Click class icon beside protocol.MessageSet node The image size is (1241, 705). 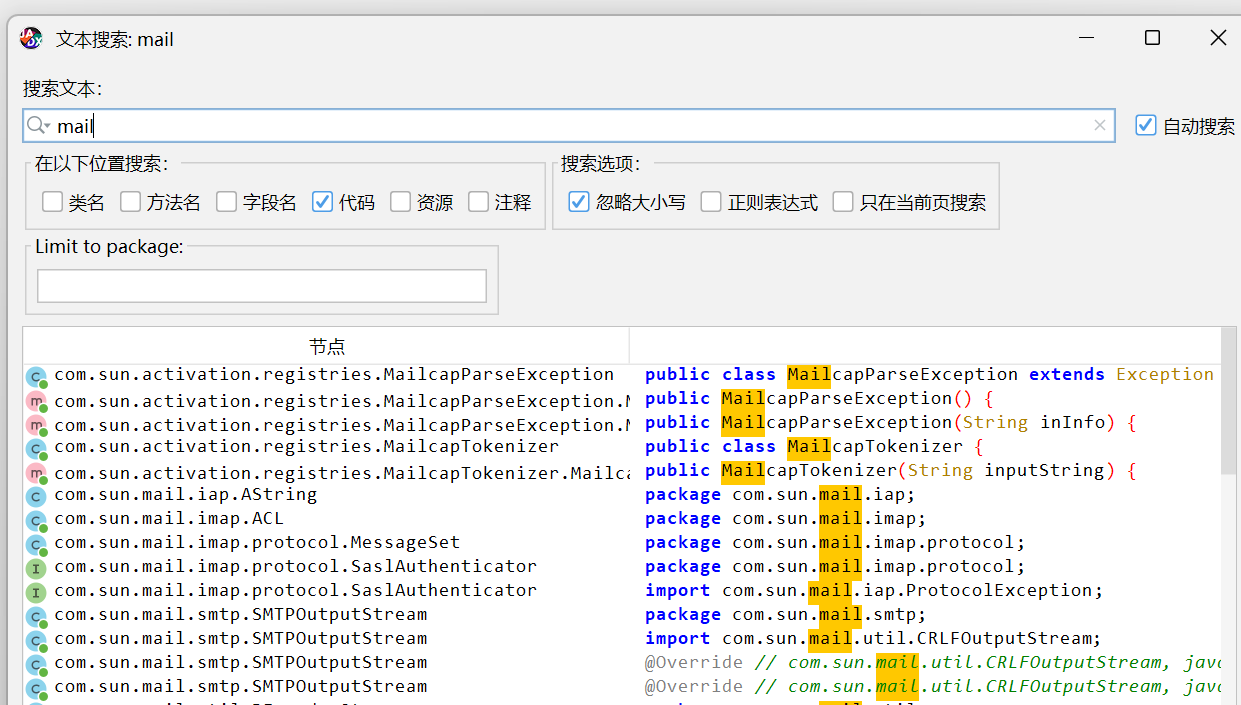tap(36, 545)
